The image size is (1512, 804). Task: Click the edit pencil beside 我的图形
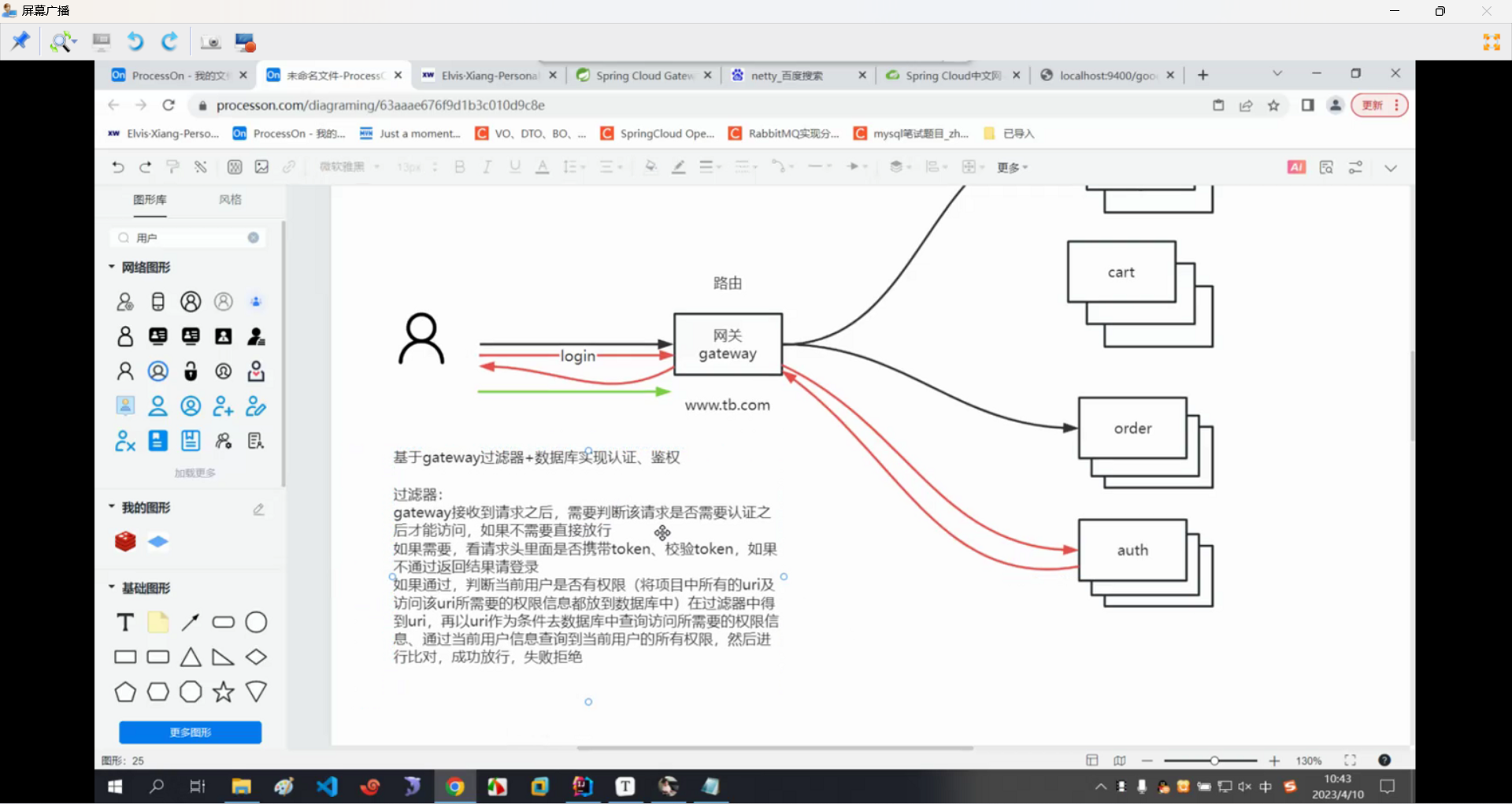258,509
